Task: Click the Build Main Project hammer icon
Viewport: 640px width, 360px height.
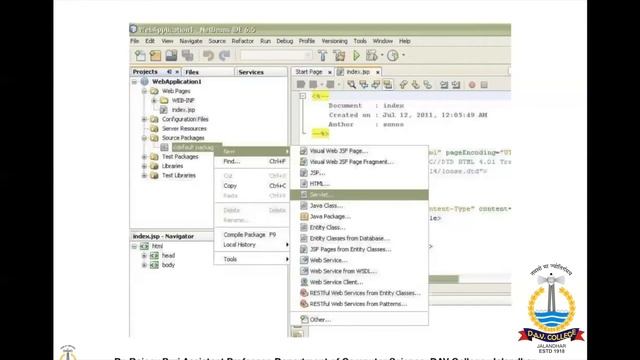Action: point(322,56)
